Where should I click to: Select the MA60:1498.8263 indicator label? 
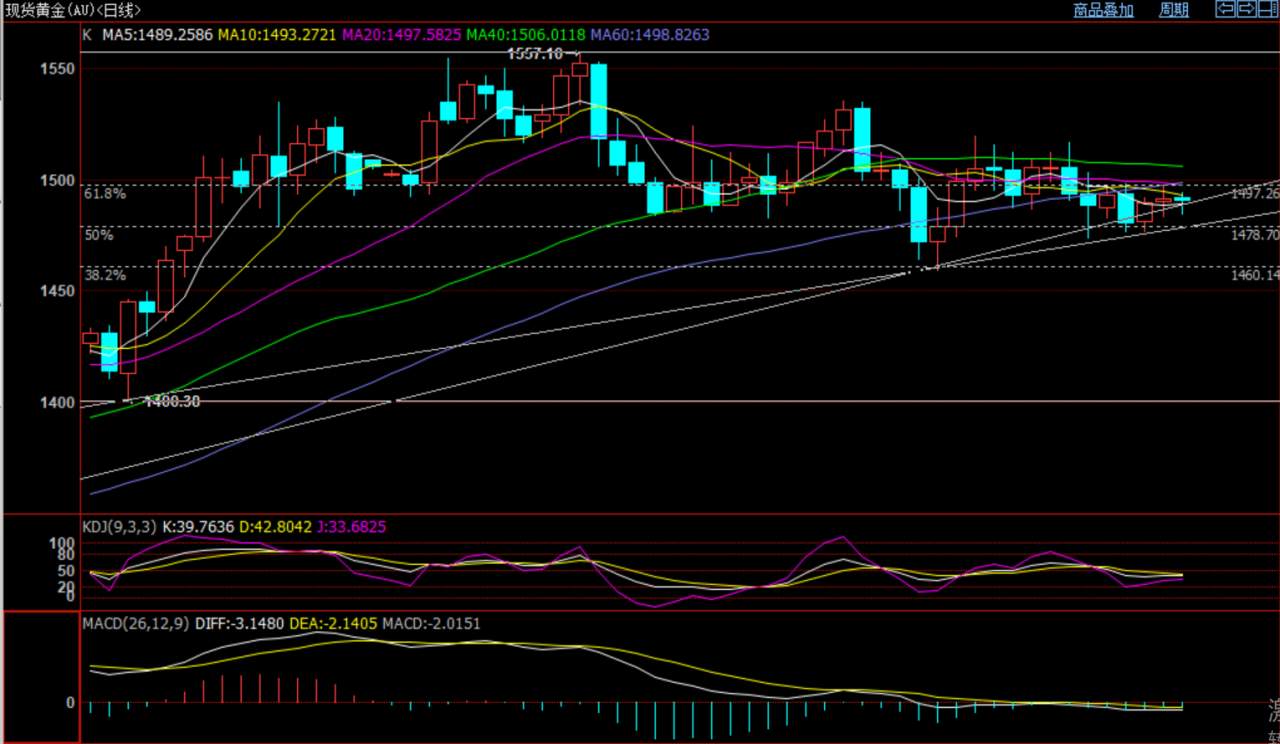coord(650,34)
